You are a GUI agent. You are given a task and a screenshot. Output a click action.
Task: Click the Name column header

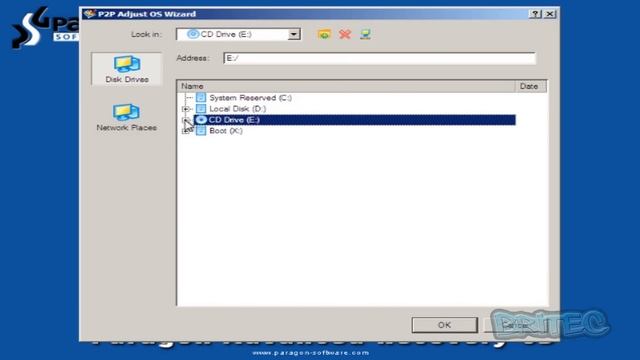click(x=347, y=86)
